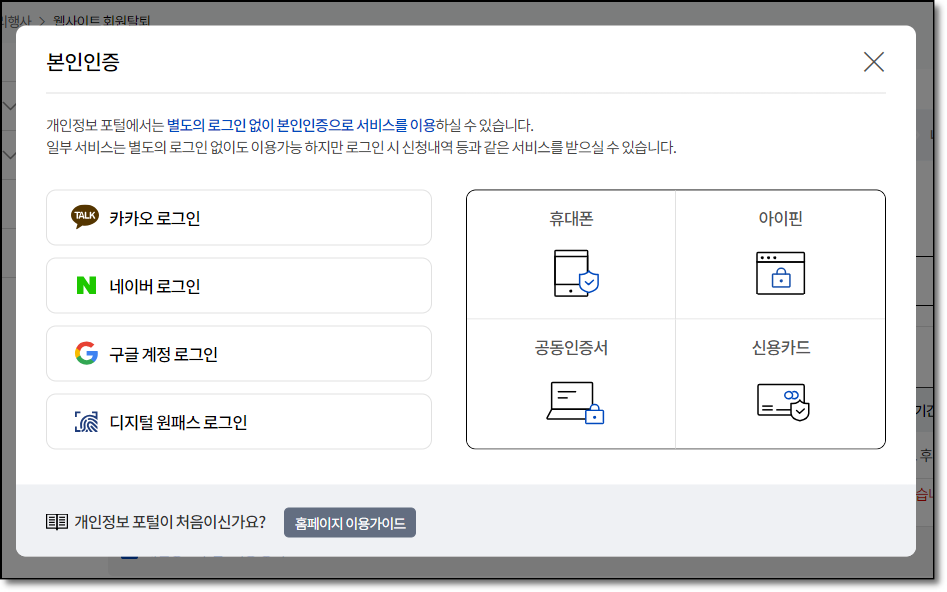Screen dimensions: 947x592
Task: Choose 신용카드 as verification method
Action: 781,382
